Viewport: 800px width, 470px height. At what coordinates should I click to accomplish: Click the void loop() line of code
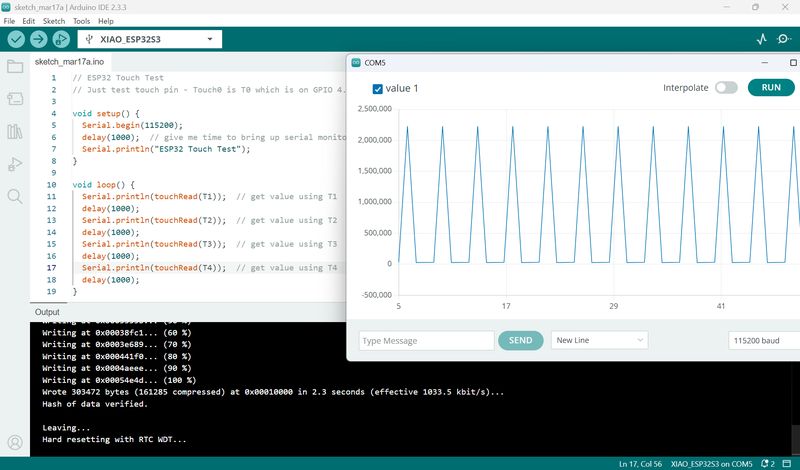pyautogui.click(x=104, y=185)
